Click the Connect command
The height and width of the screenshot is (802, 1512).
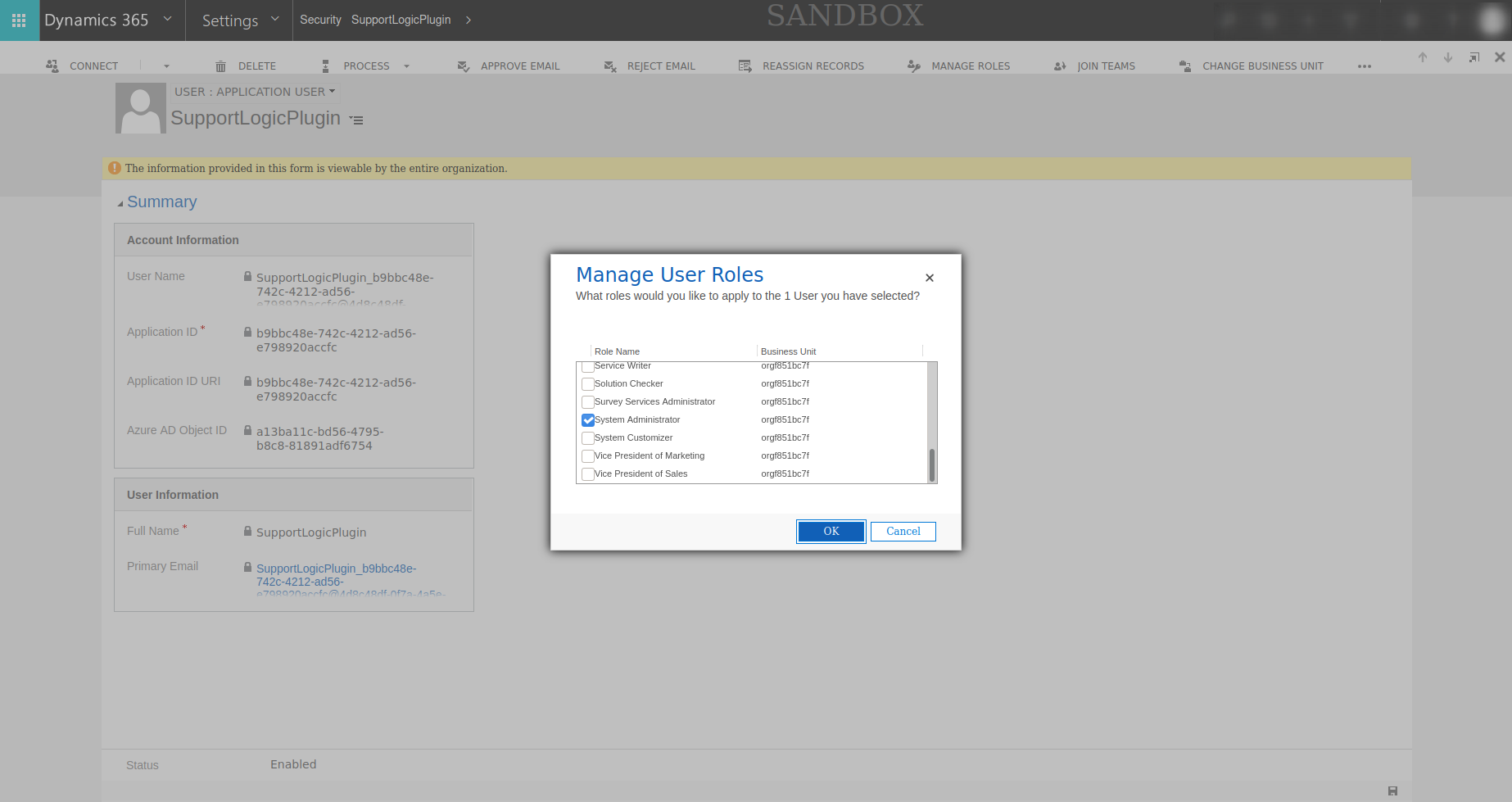click(x=82, y=66)
